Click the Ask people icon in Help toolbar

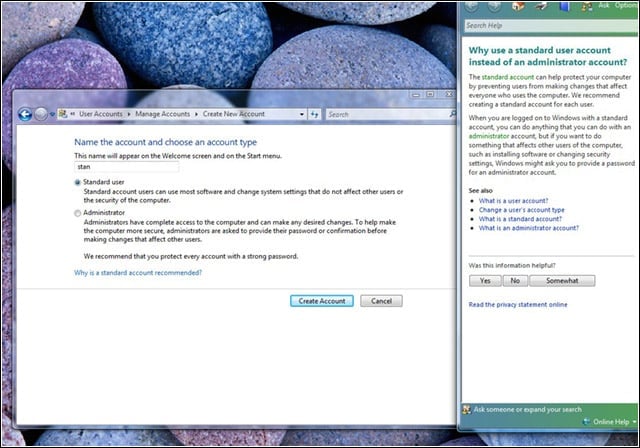[587, 7]
